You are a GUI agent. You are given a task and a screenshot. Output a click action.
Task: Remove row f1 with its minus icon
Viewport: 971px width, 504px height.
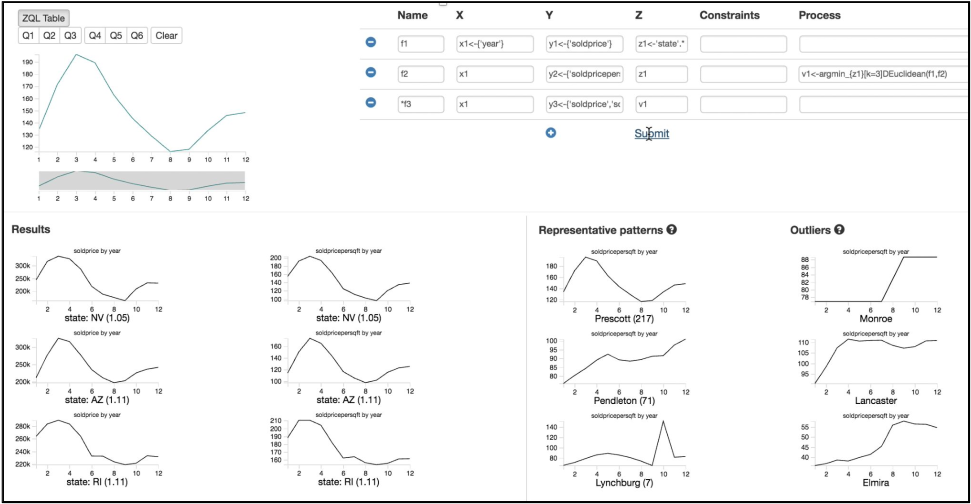click(x=371, y=43)
